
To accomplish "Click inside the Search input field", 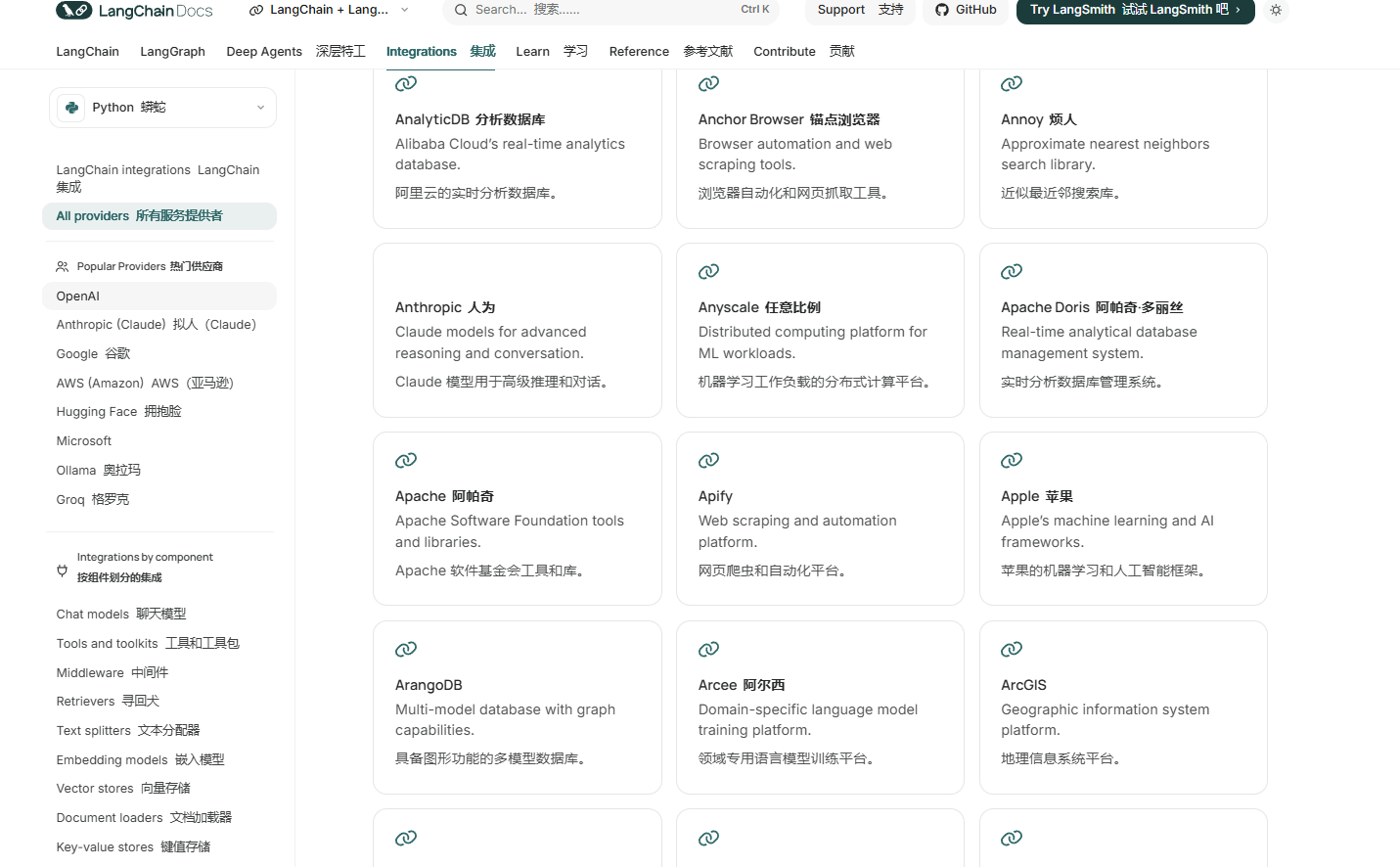I will point(587,10).
